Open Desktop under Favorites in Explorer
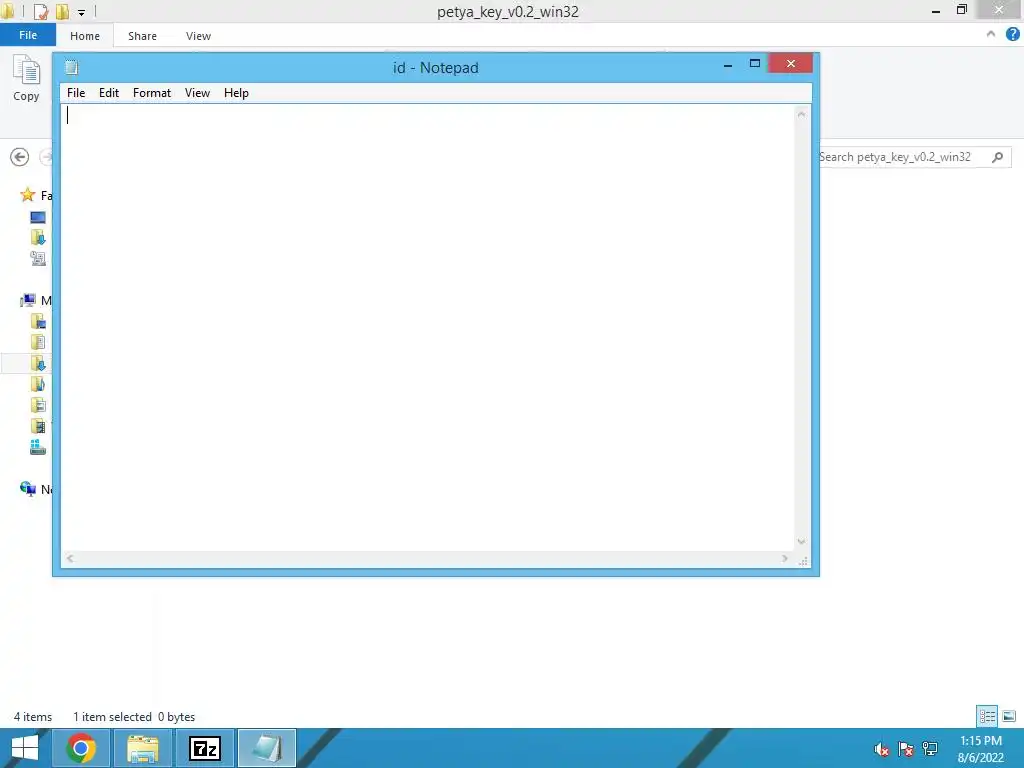This screenshot has height=768, width=1024. click(x=38, y=217)
